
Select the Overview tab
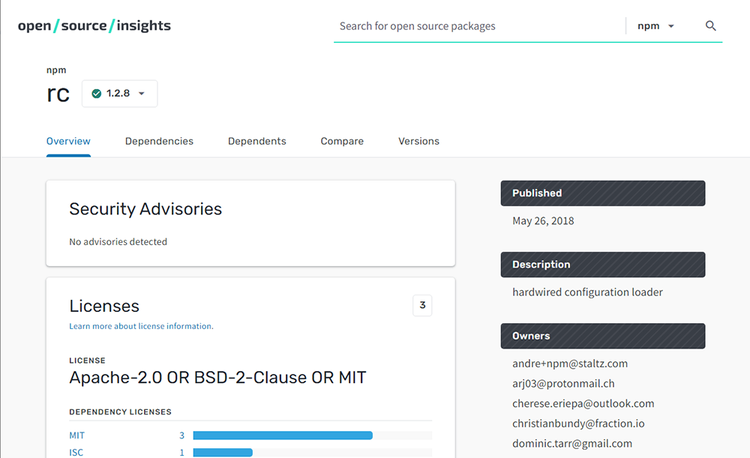coord(68,141)
